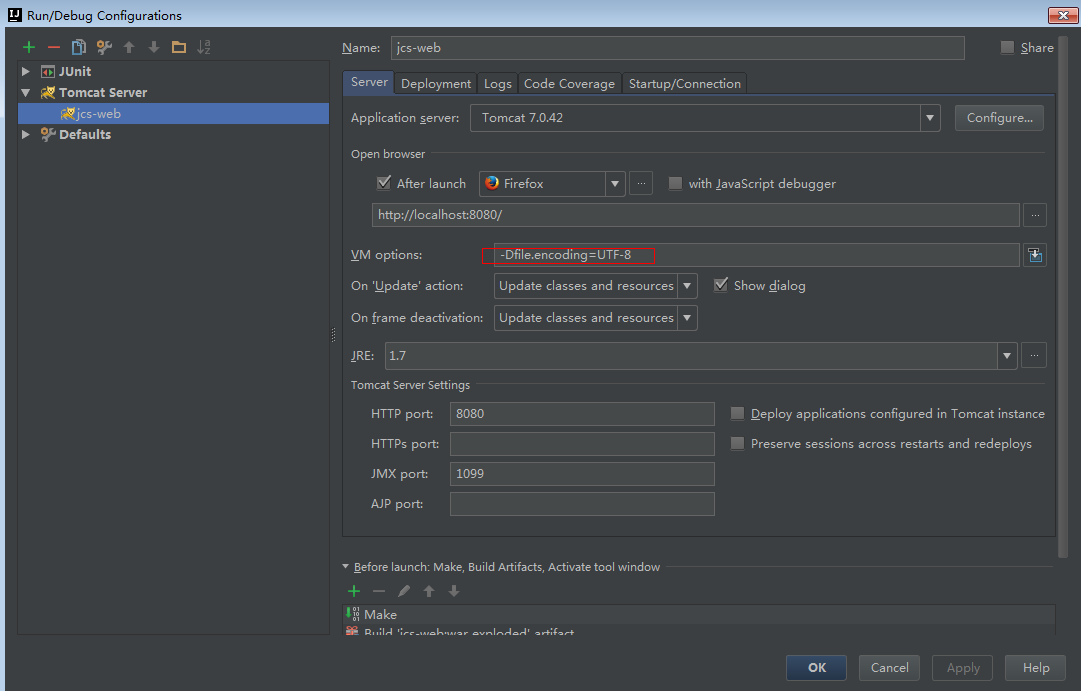Remove selected configuration with red minus
1081x691 pixels.
point(54,48)
